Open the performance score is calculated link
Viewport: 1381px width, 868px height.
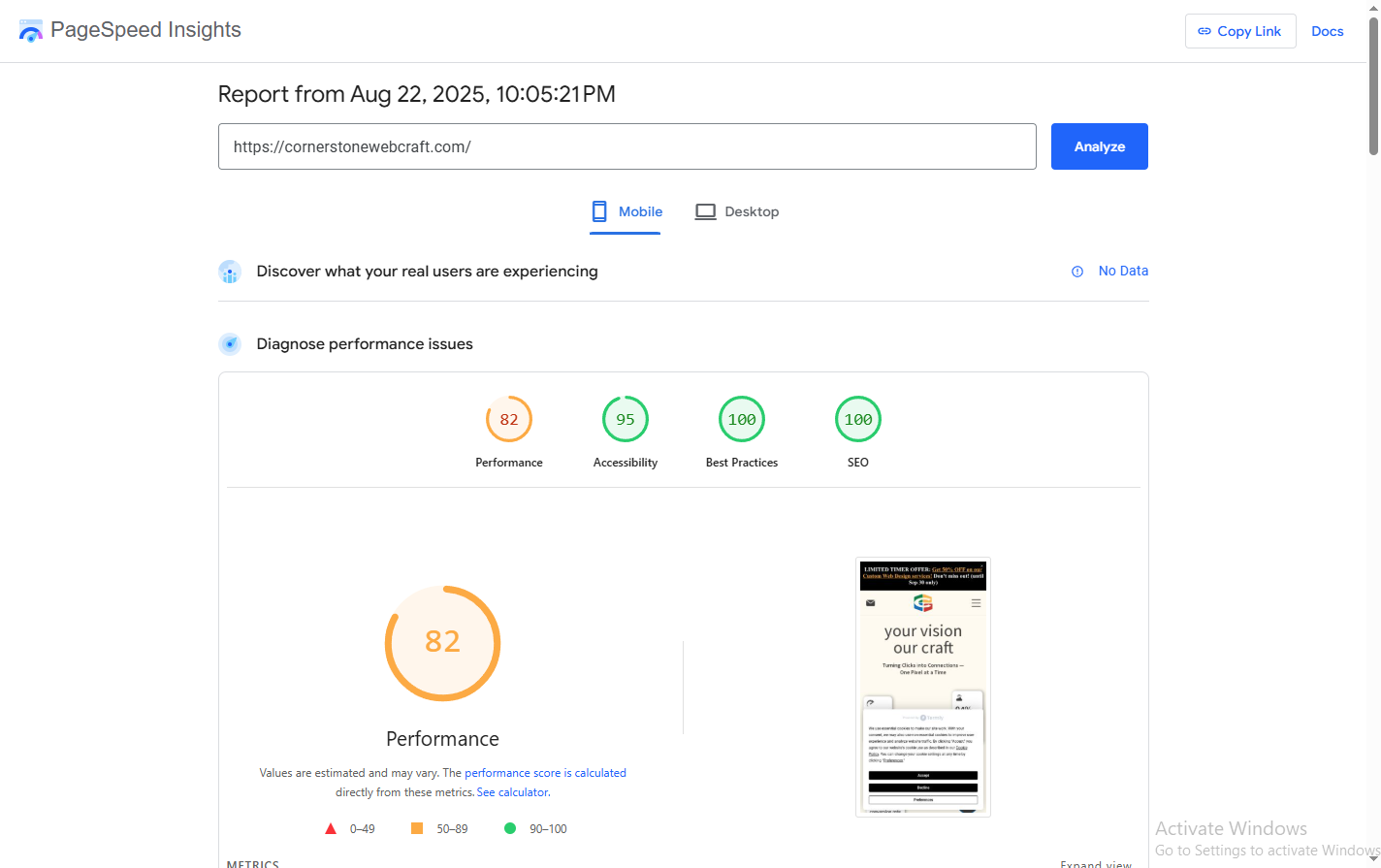click(x=545, y=773)
